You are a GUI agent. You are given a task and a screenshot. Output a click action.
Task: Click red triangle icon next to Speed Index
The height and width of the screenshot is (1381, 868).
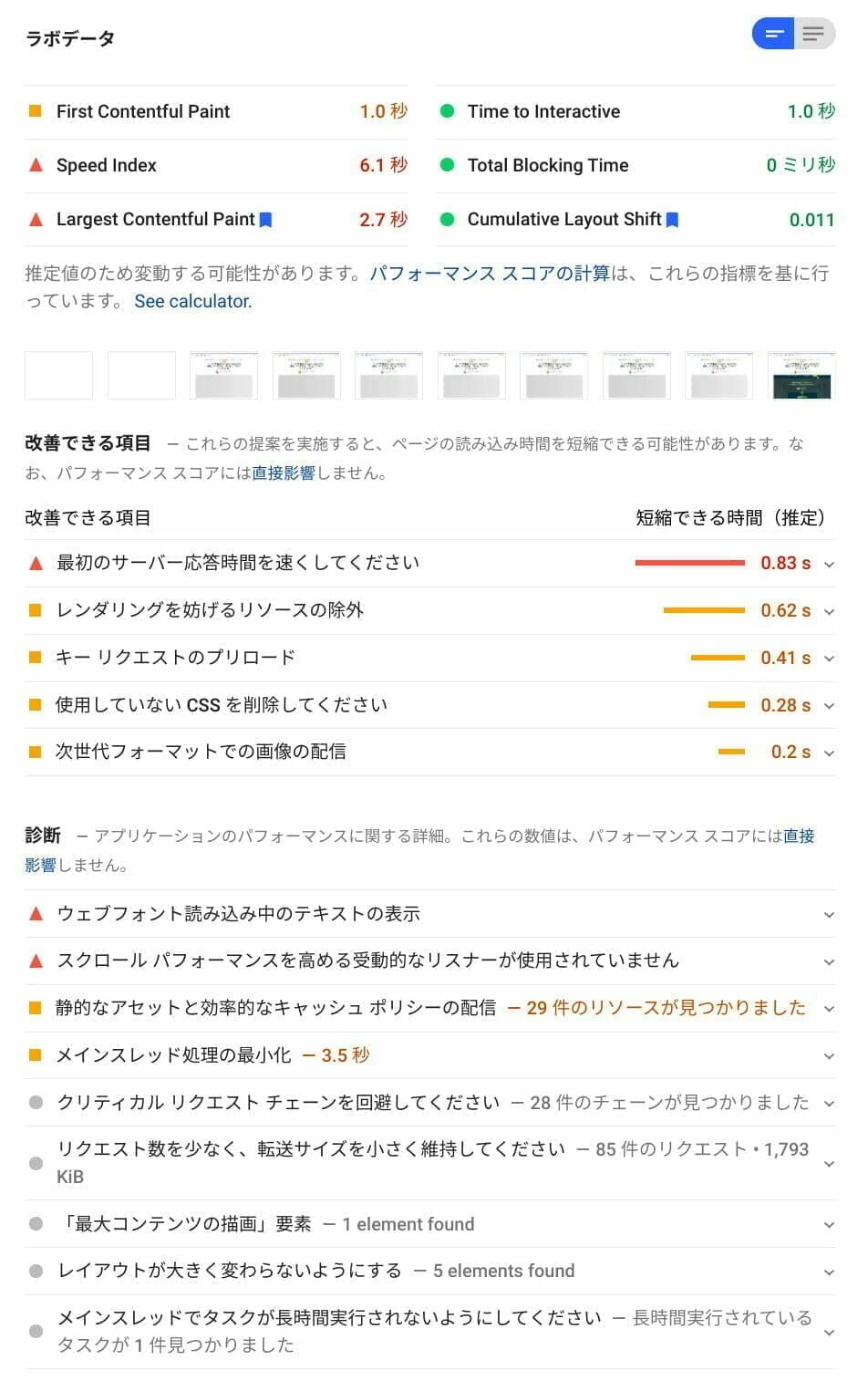tap(36, 165)
